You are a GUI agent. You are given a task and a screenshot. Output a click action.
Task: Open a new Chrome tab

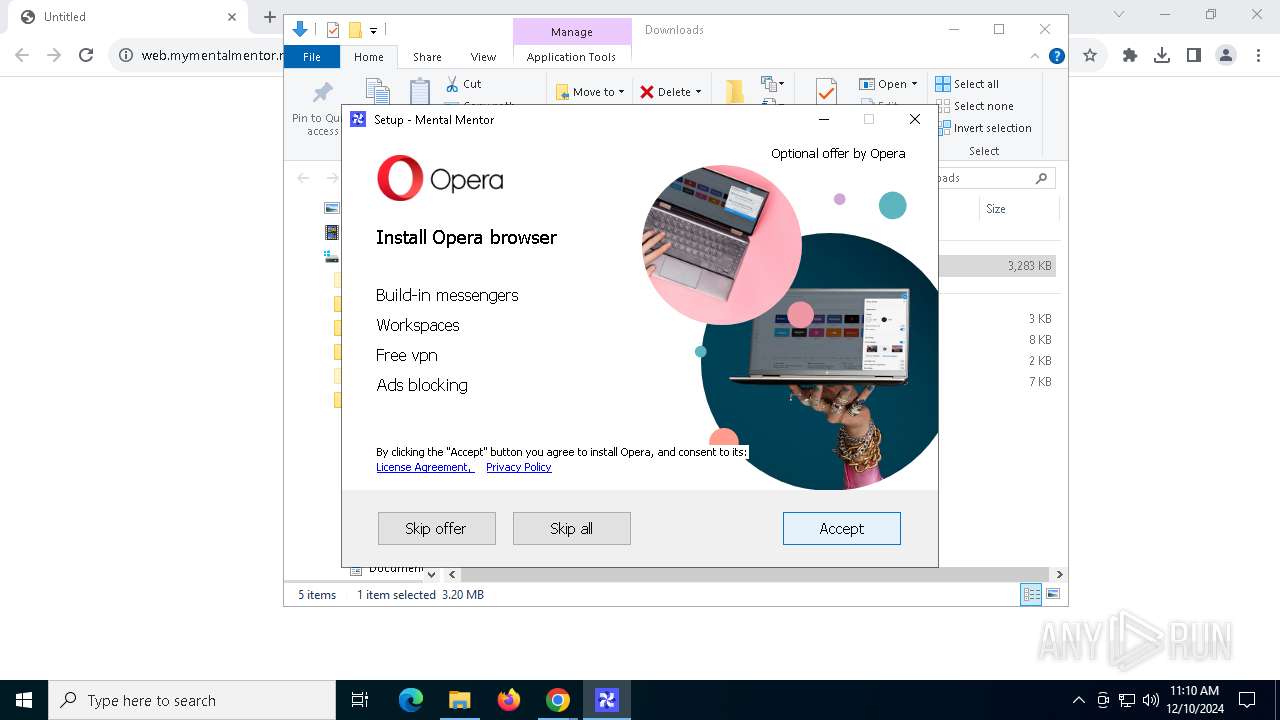(269, 17)
